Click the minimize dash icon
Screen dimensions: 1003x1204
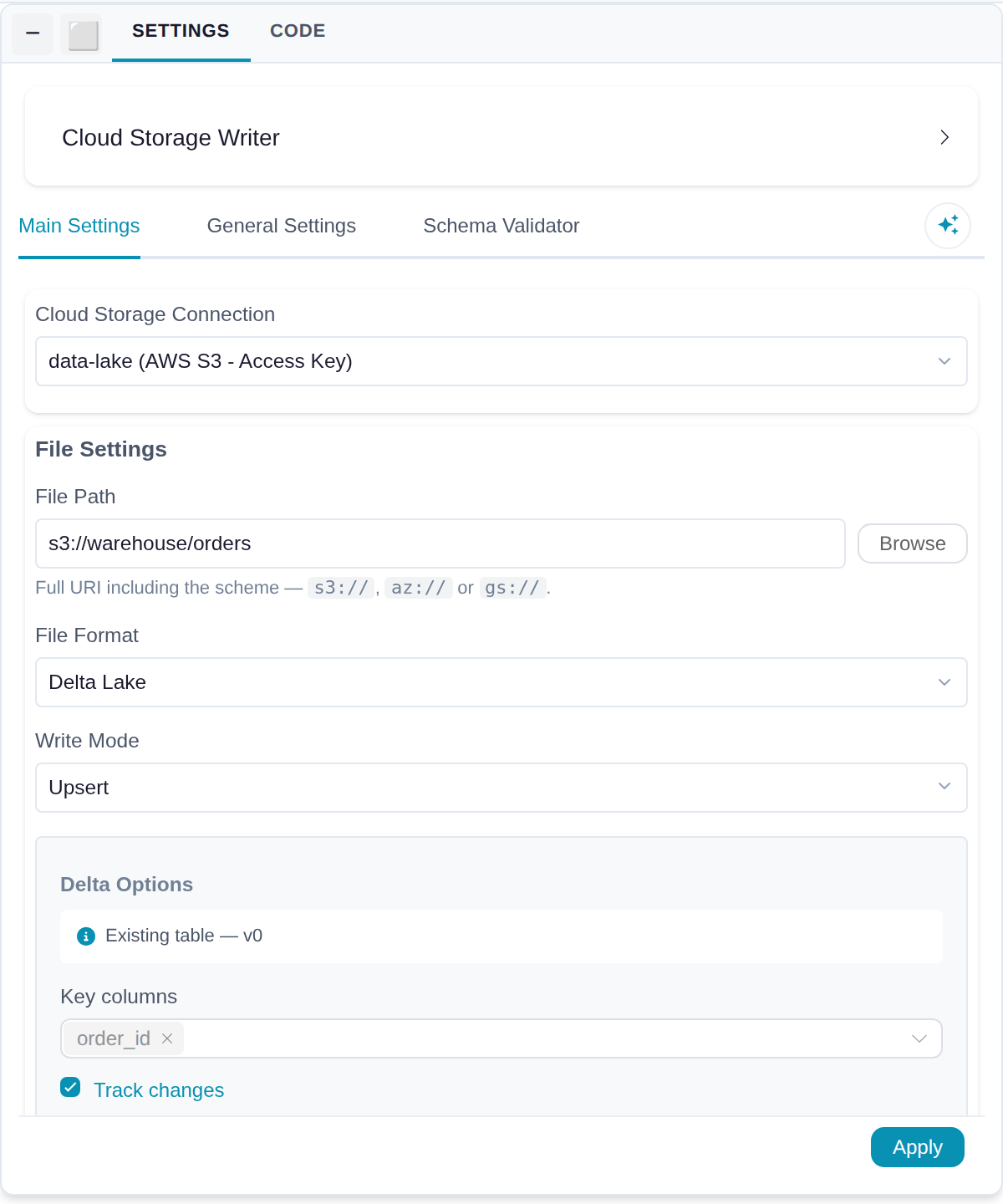click(33, 34)
